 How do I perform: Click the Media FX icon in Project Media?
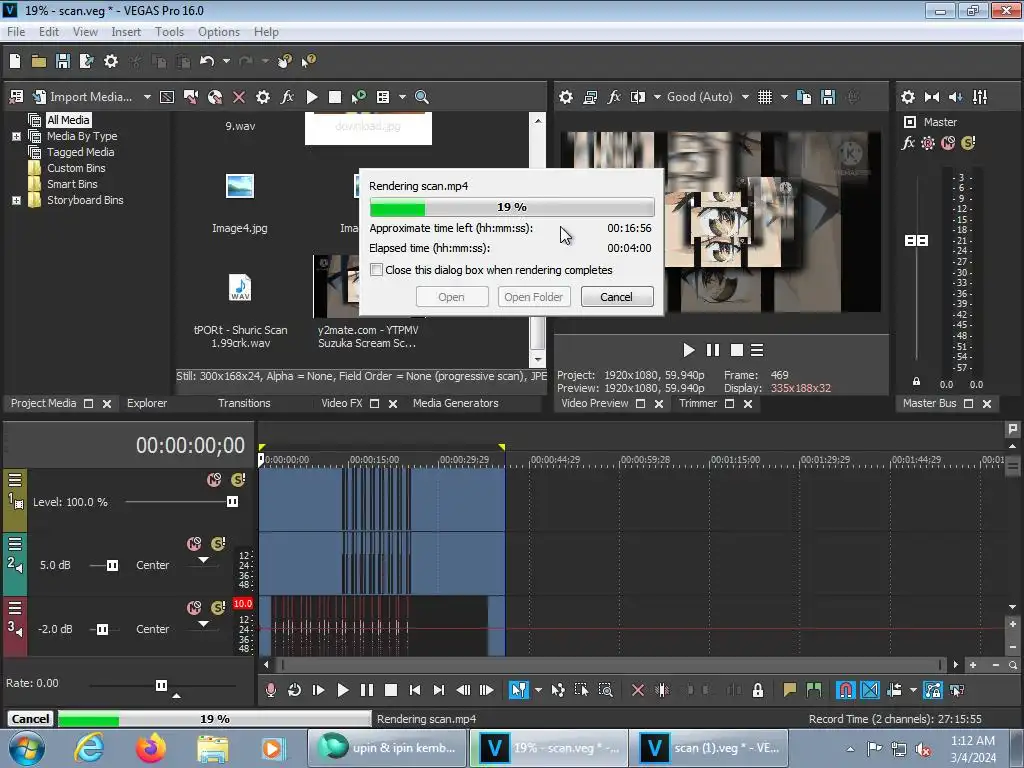pos(287,97)
